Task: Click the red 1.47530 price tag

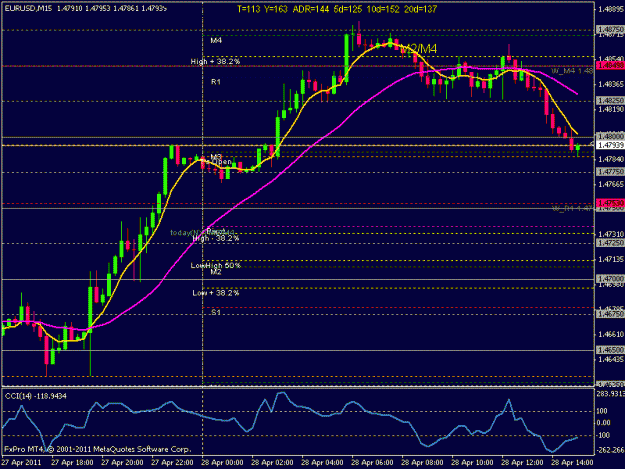Action: coord(610,203)
